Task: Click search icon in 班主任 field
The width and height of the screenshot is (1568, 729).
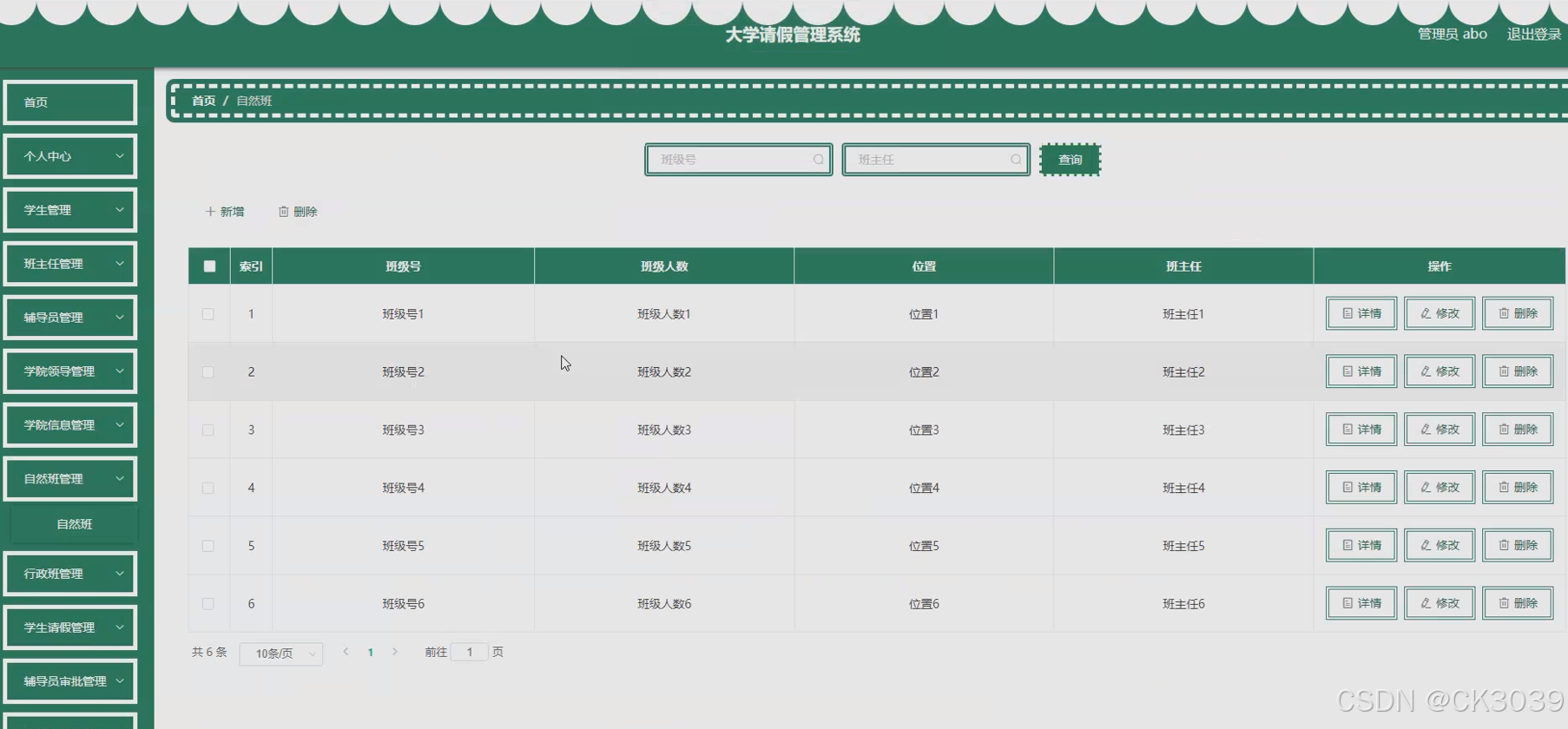Action: (1016, 160)
